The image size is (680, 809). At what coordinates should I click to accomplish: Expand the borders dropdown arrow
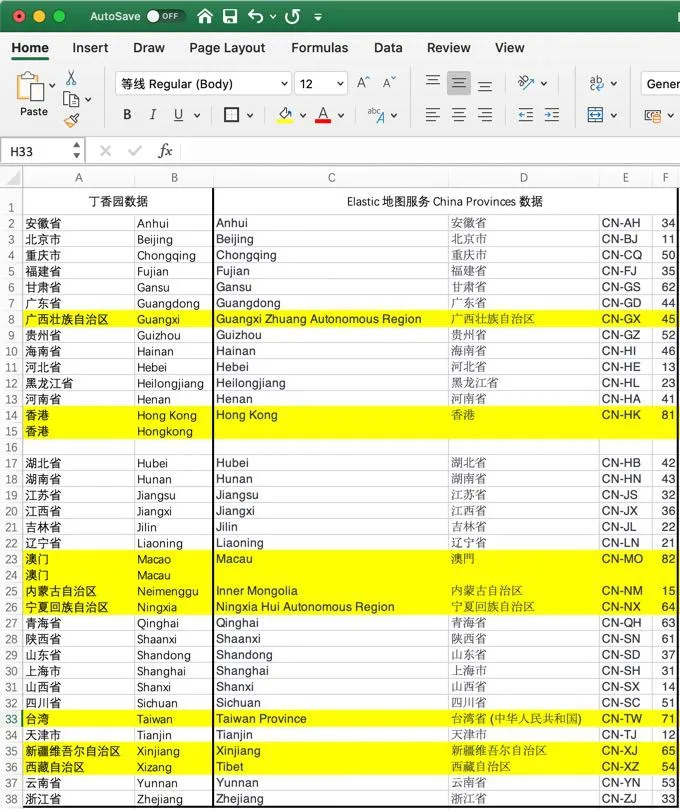(x=251, y=115)
